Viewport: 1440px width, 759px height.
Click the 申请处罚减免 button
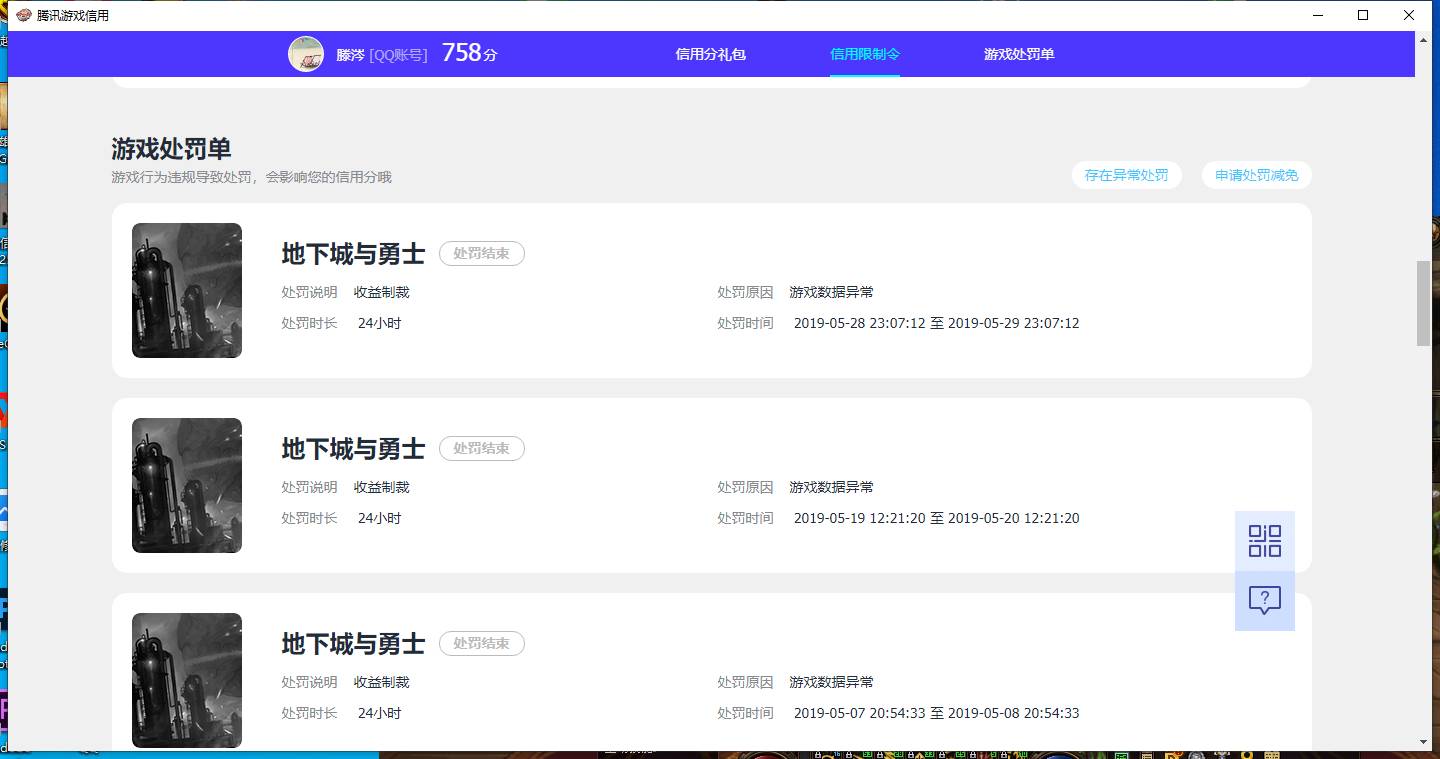coord(1256,174)
